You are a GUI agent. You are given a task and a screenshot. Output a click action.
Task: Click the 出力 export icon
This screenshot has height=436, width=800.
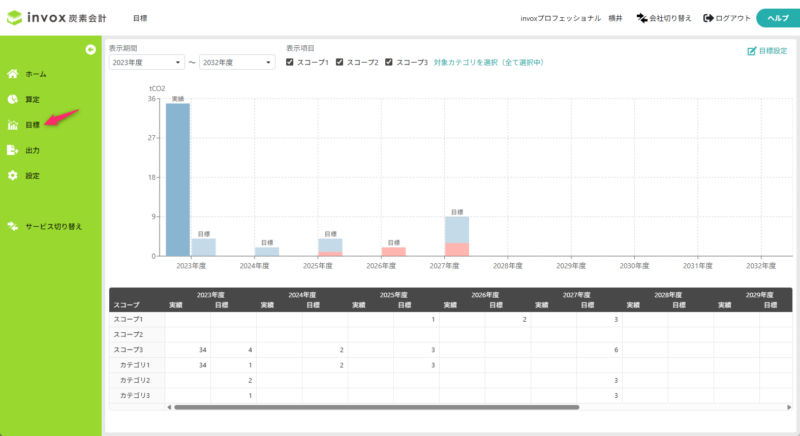[12, 150]
